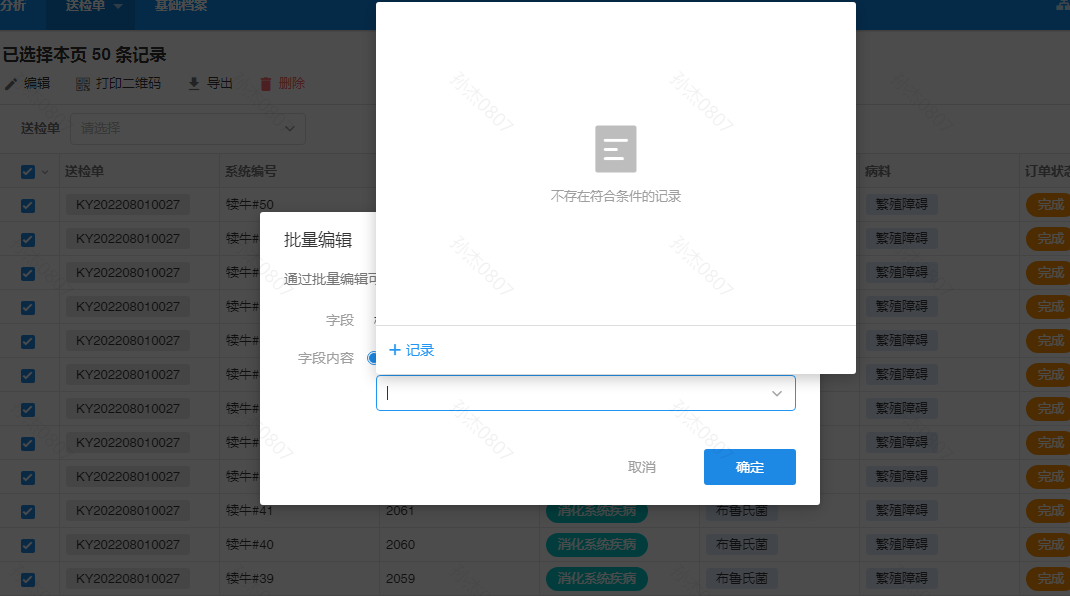
Task: Click the plus icon next to 记录
Action: 394,350
